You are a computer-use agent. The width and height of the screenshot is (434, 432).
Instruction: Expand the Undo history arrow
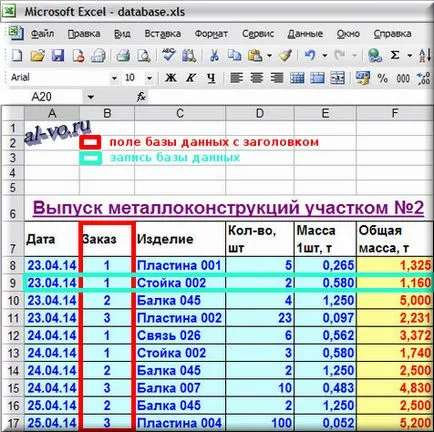[324, 56]
